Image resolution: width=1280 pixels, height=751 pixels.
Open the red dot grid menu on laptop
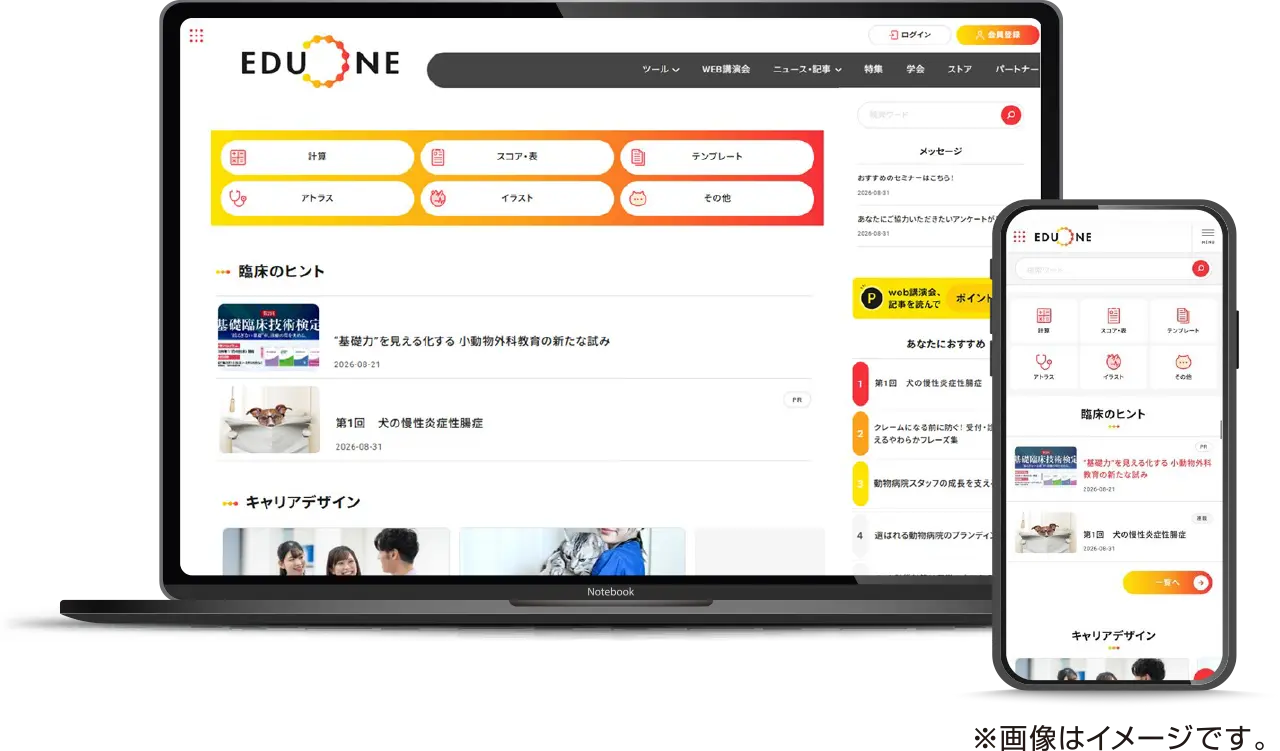tap(197, 36)
